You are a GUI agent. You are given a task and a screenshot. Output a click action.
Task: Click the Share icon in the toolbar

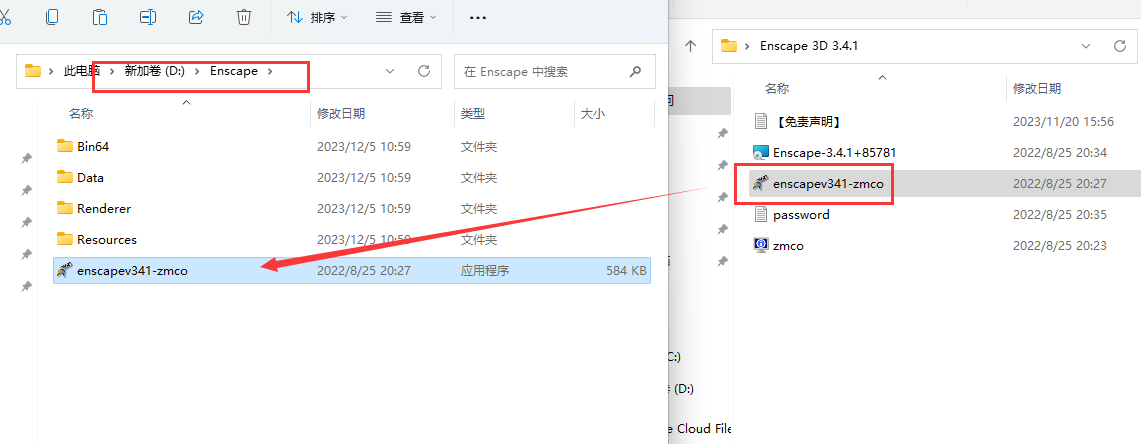(x=196, y=17)
